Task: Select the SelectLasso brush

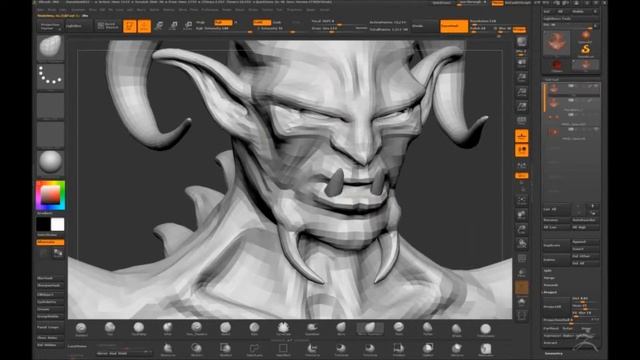Action: pos(254,349)
